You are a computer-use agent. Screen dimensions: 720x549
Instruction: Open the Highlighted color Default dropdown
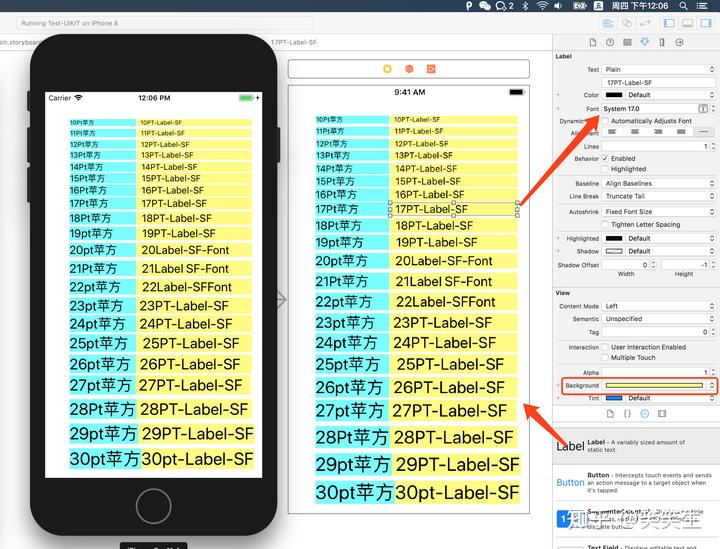point(670,238)
